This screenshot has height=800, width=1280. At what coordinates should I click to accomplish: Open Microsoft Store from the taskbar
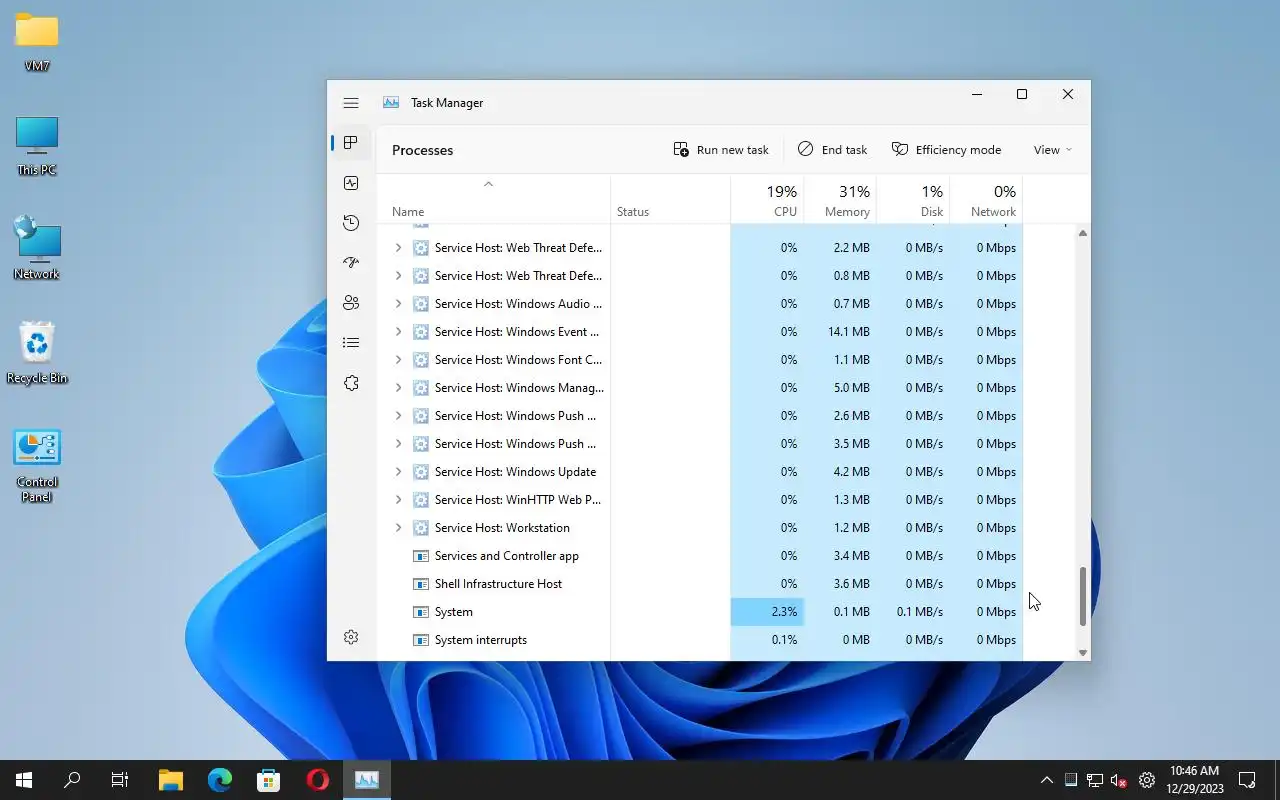(x=268, y=780)
